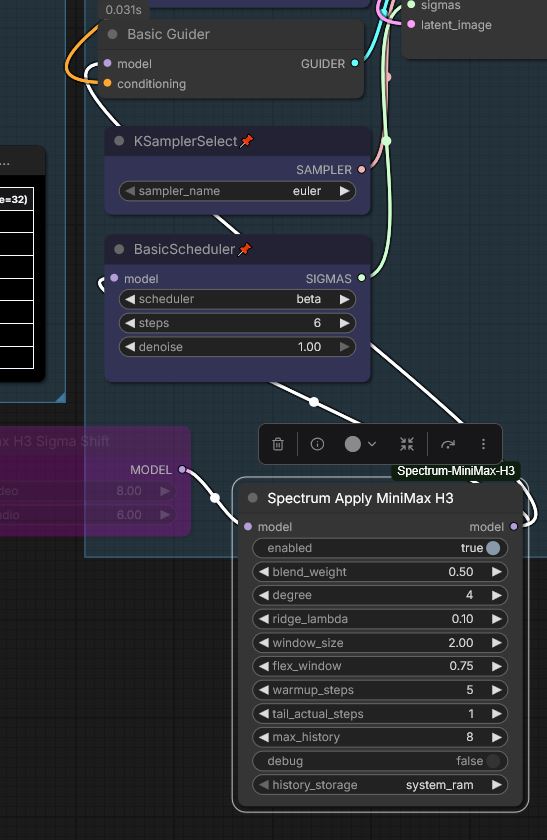Decrease warmup_steps with left arrow
The width and height of the screenshot is (547, 840).
point(263,690)
